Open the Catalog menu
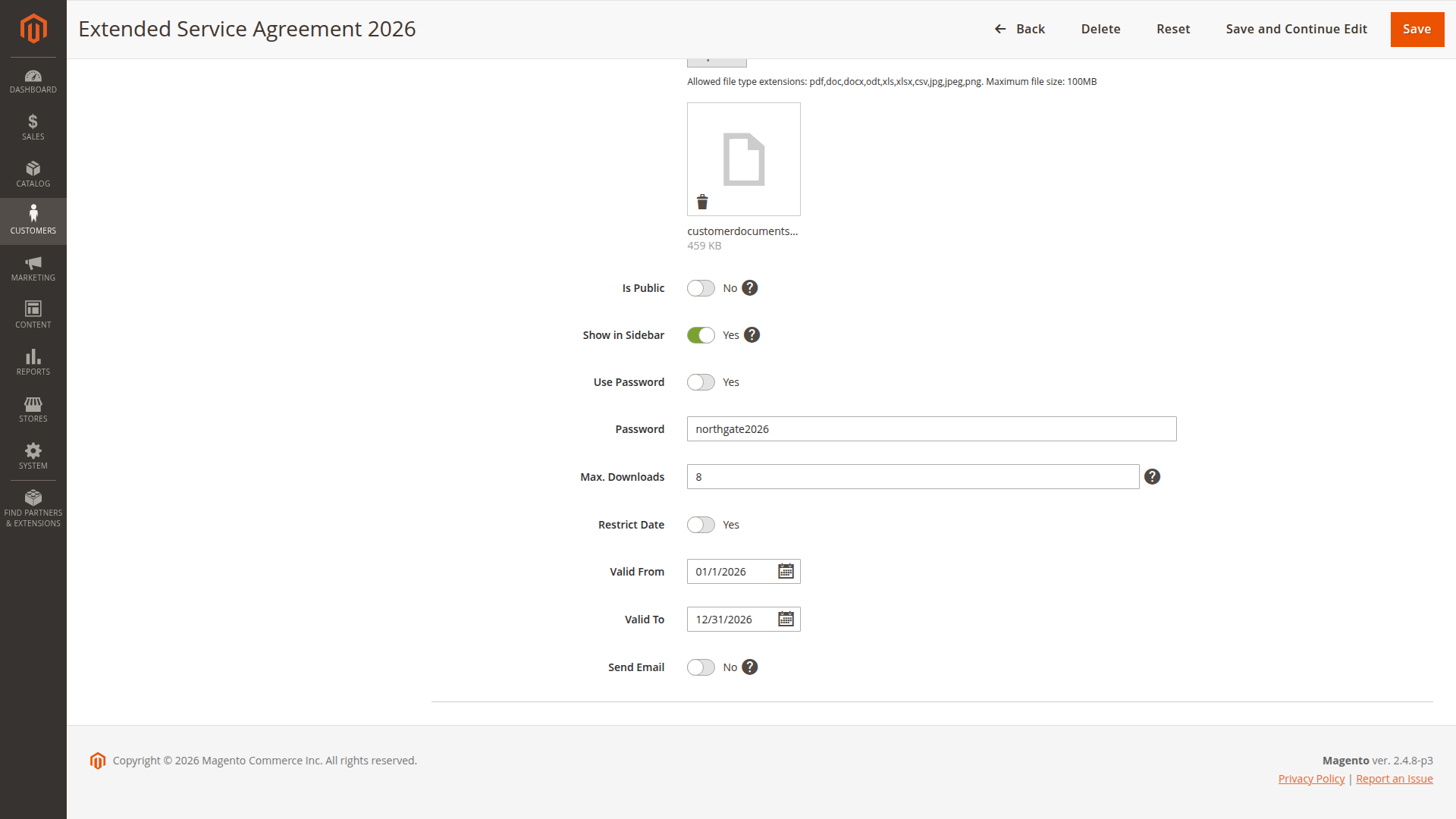The height and width of the screenshot is (819, 1456). (x=33, y=174)
